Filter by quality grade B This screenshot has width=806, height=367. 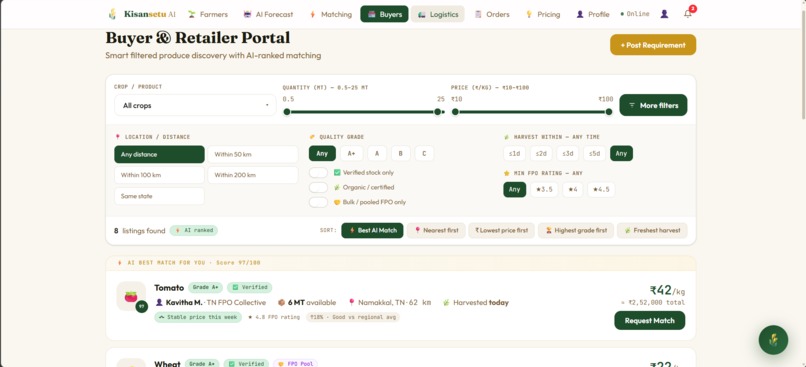coord(400,153)
